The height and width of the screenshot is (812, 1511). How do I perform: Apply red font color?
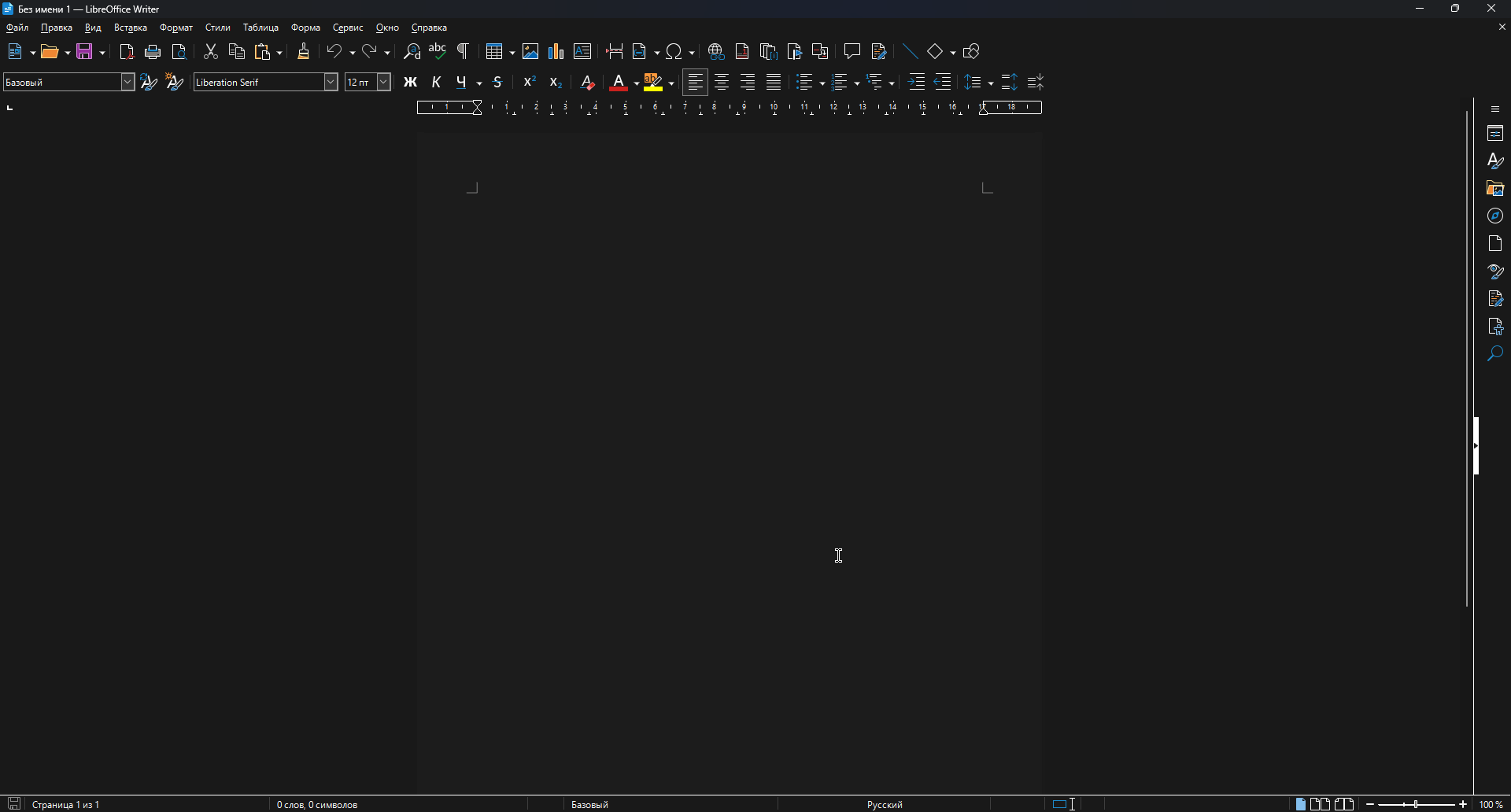click(619, 83)
